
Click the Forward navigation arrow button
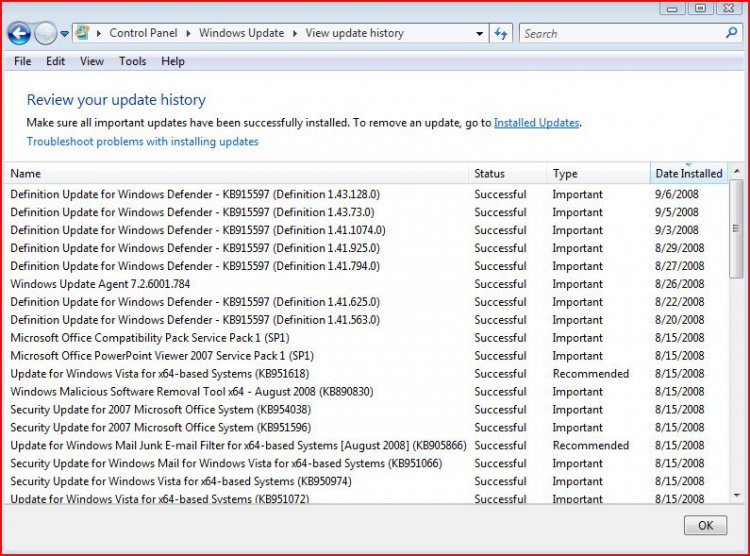[x=46, y=33]
